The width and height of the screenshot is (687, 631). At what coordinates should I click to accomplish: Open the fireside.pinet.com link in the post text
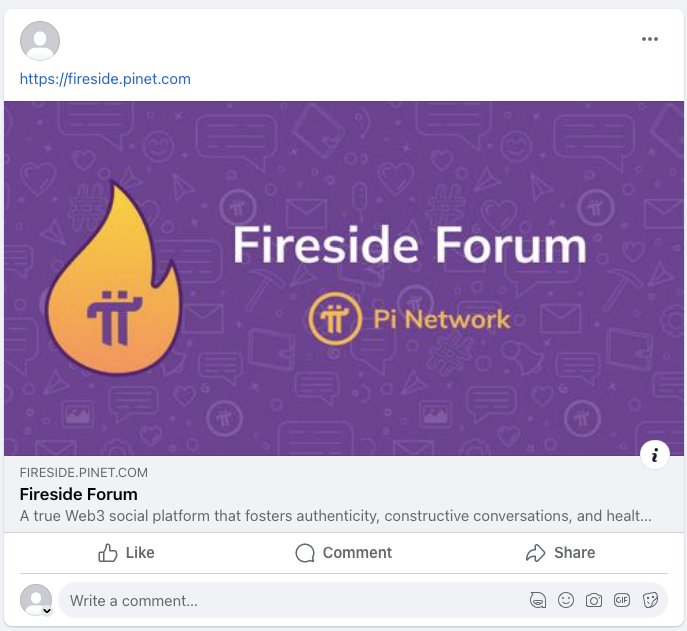[105, 79]
